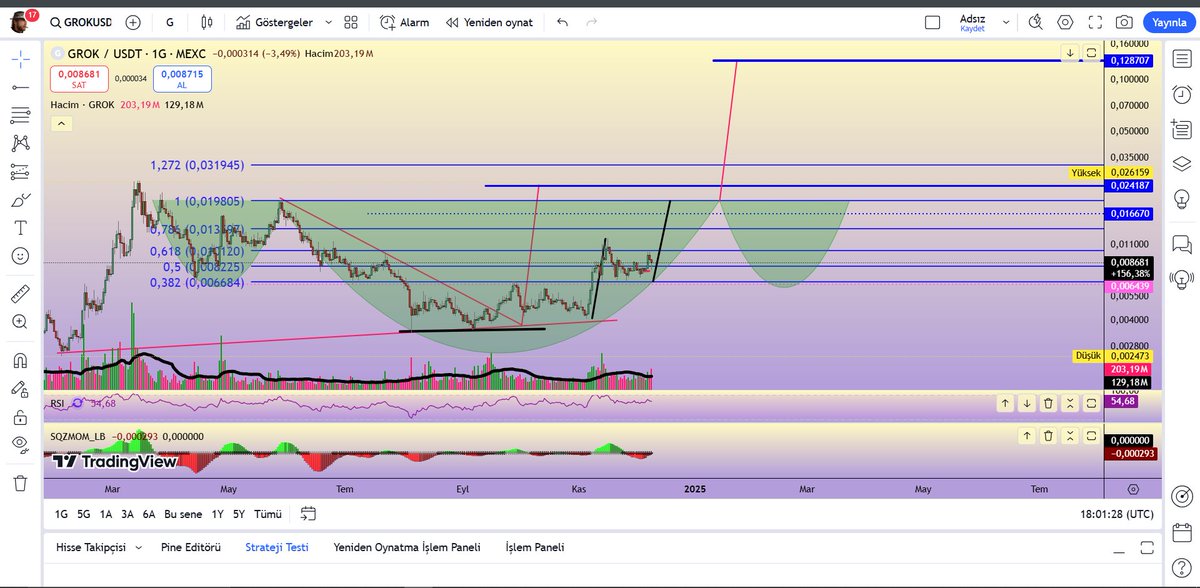Remove objects with the trash icon
The height and width of the screenshot is (588, 1200).
(x=20, y=483)
